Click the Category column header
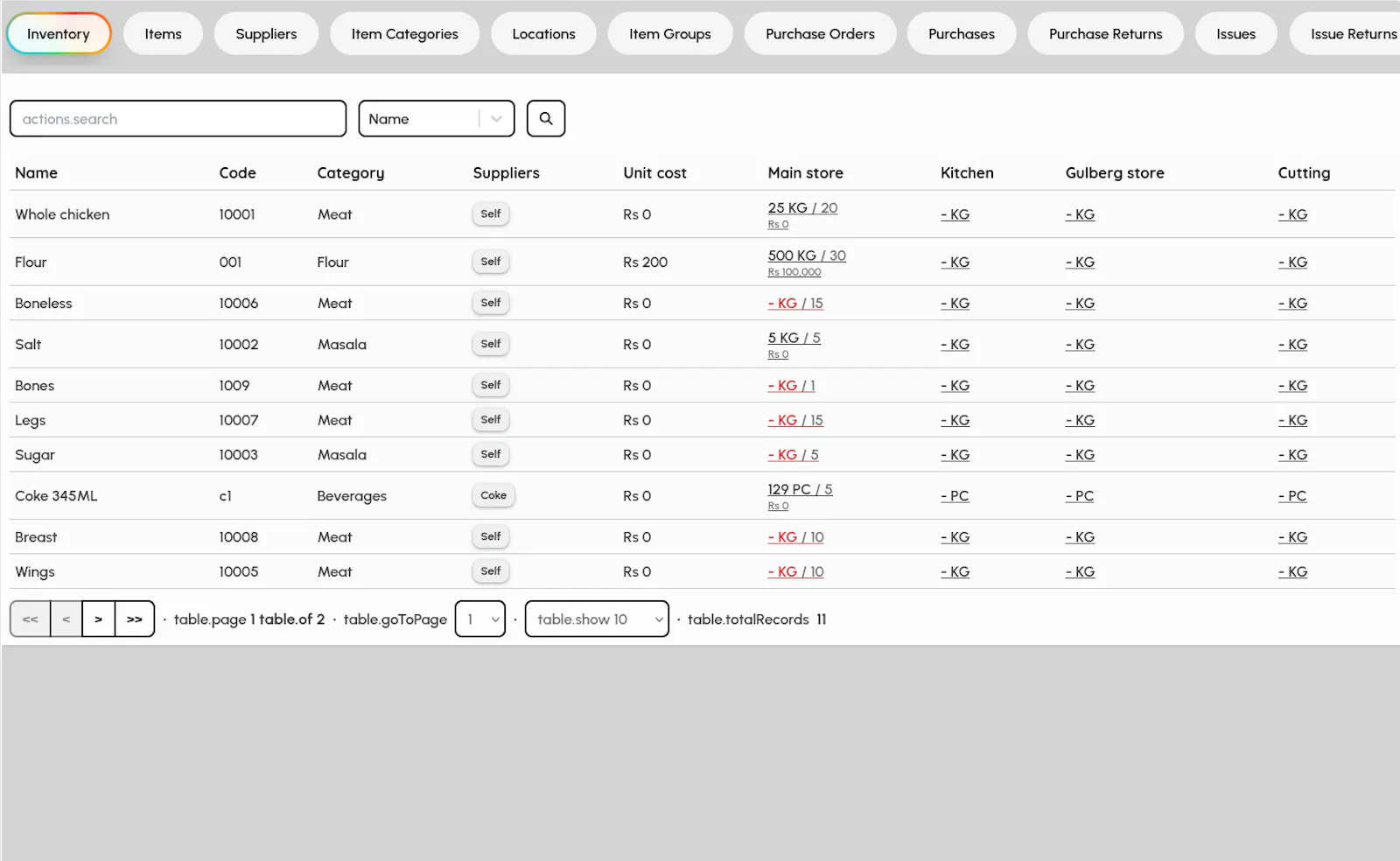The image size is (1400, 861). pos(350,173)
